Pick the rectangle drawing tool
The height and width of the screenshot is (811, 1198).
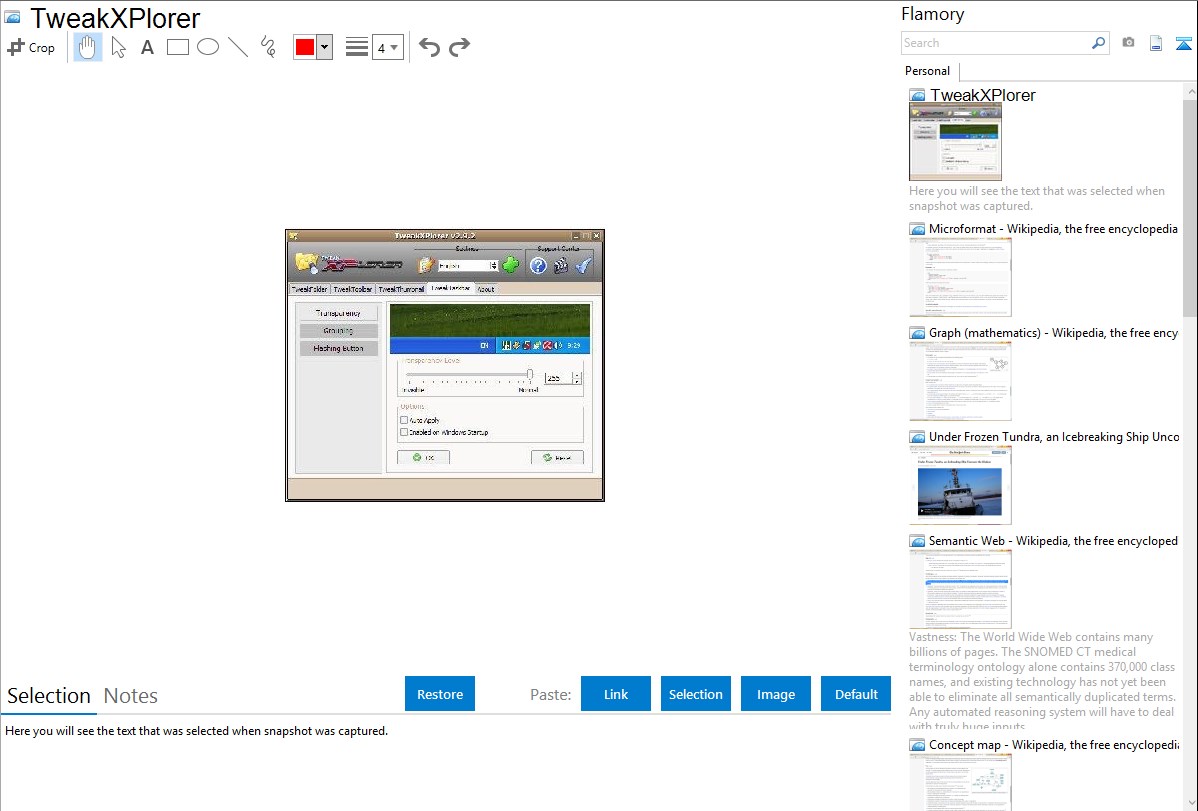(x=177, y=47)
